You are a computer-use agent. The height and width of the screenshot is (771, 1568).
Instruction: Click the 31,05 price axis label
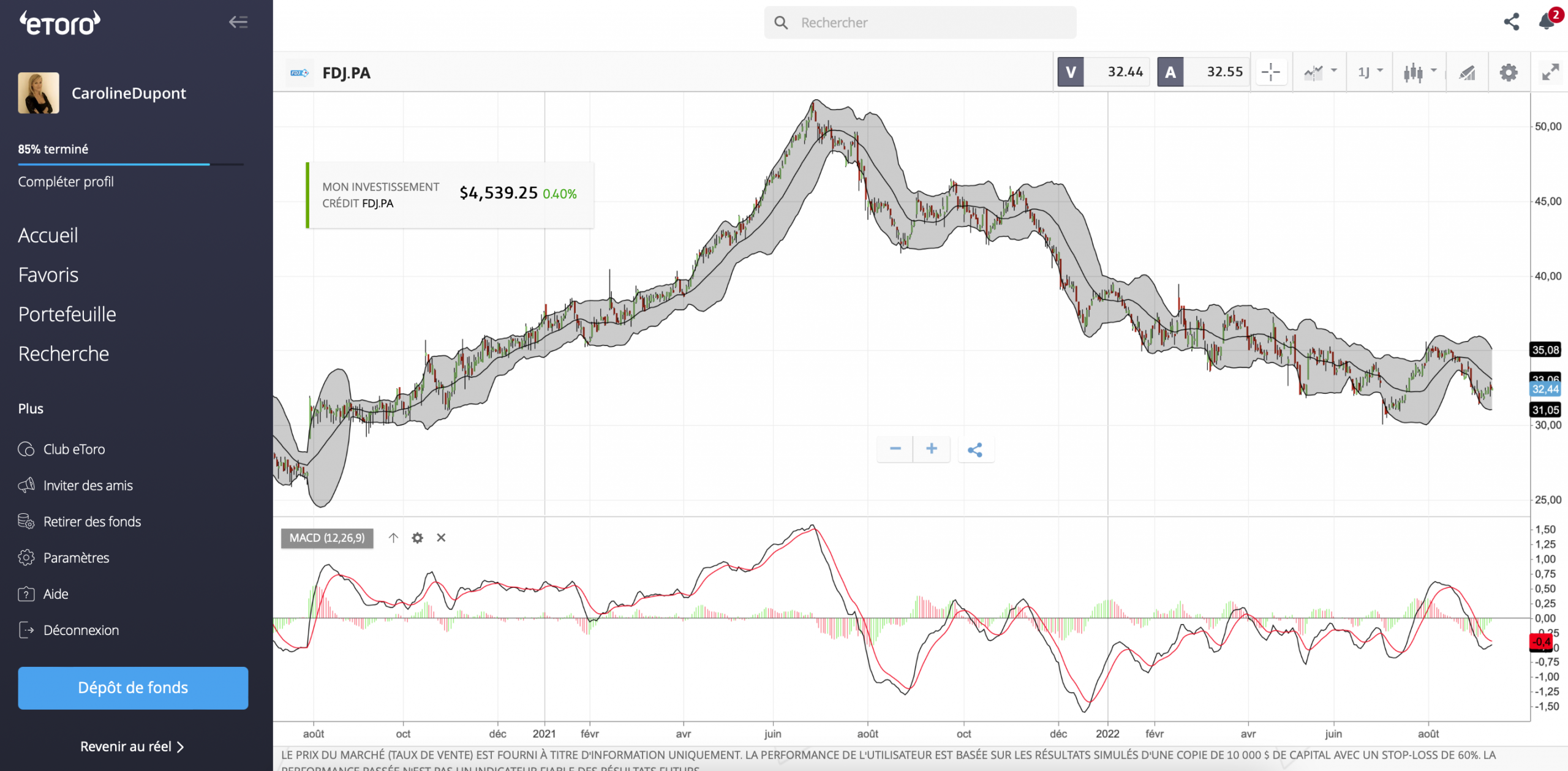pyautogui.click(x=1545, y=410)
